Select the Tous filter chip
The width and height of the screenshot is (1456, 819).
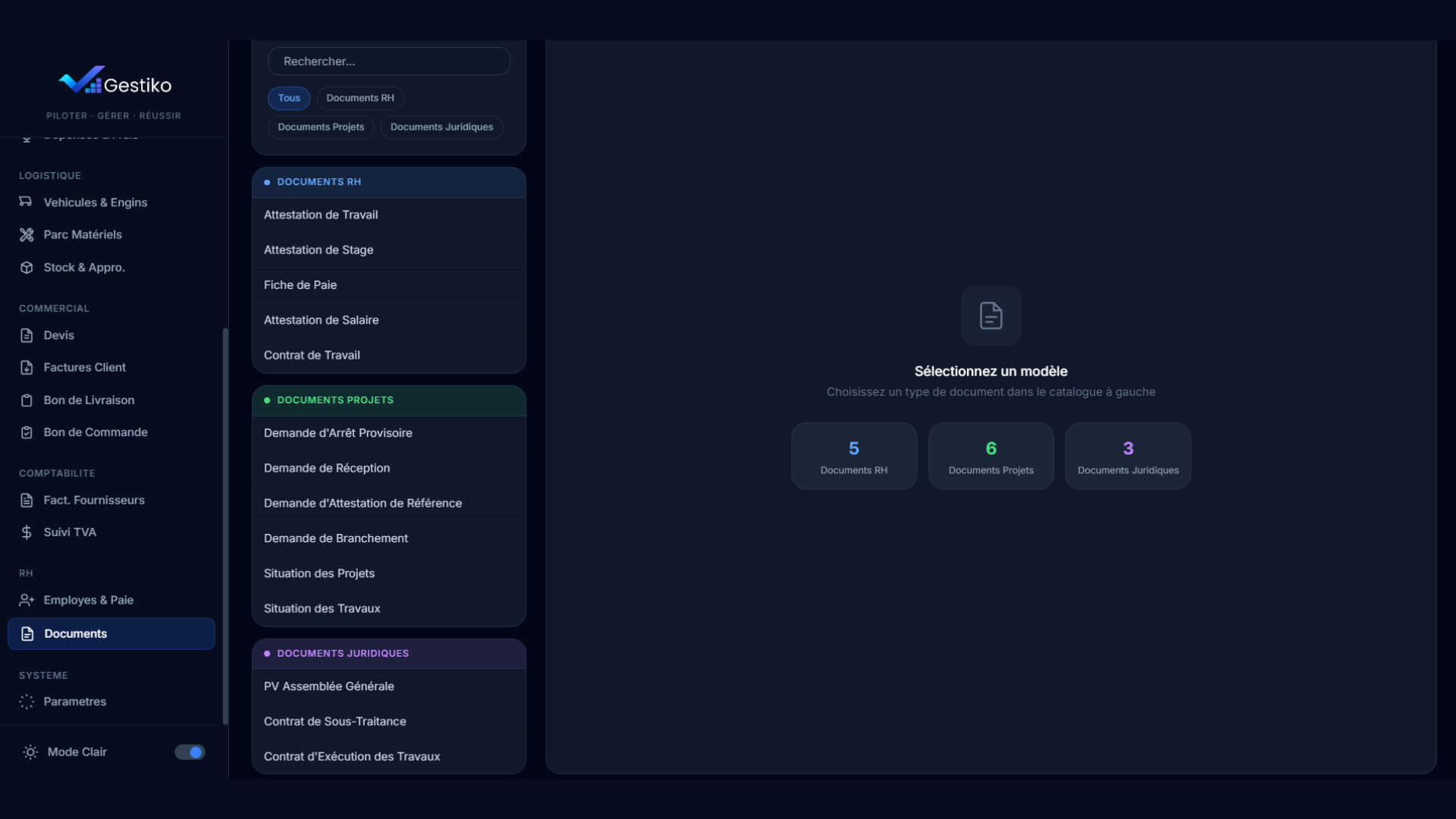(289, 98)
